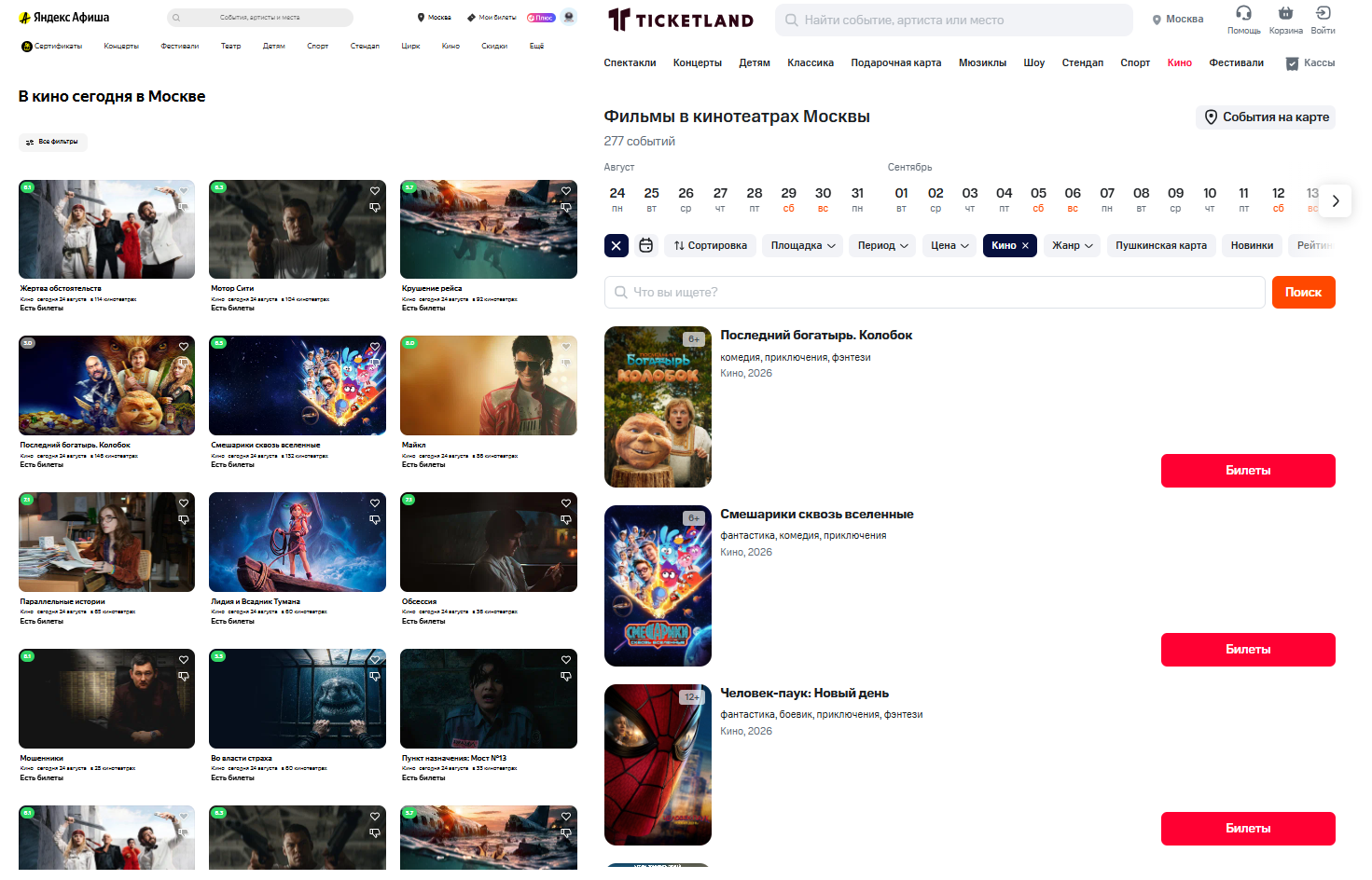Click the Войти login icon

point(1323,13)
